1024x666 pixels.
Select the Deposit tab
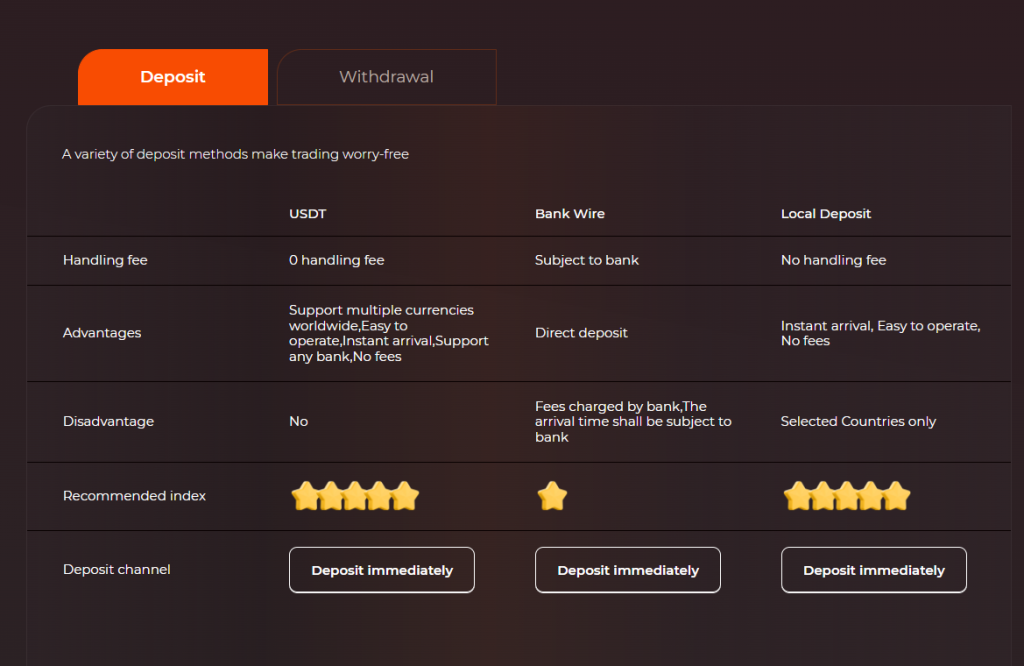172,77
